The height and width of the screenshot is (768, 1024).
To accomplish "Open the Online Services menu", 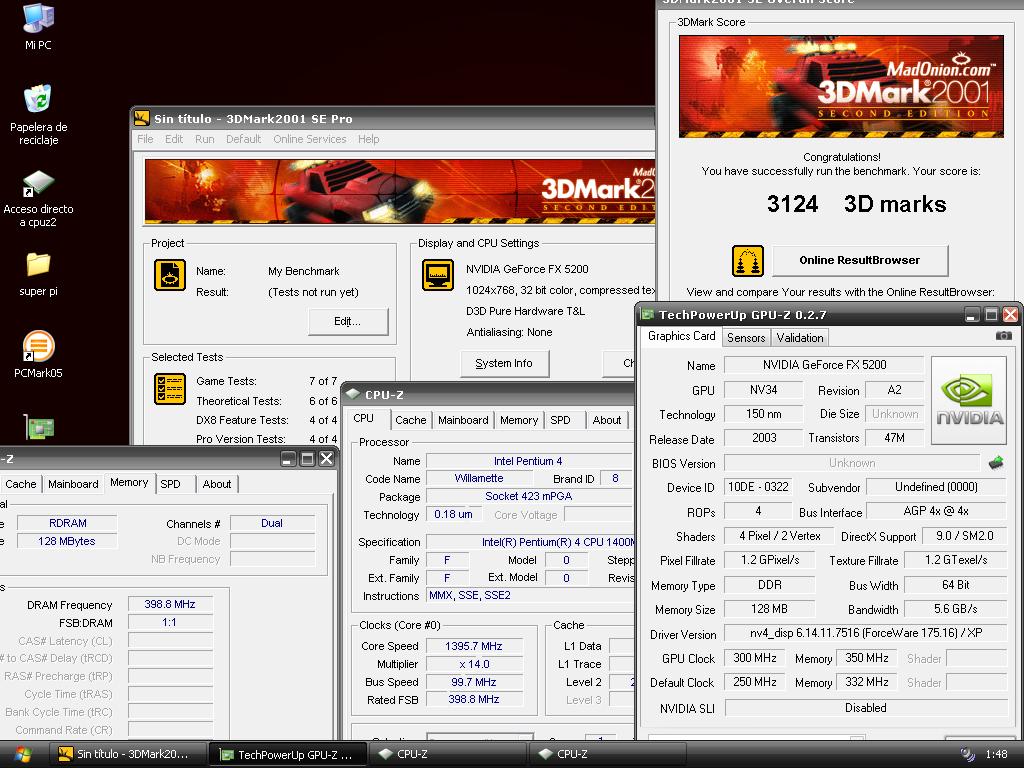I will pos(310,139).
